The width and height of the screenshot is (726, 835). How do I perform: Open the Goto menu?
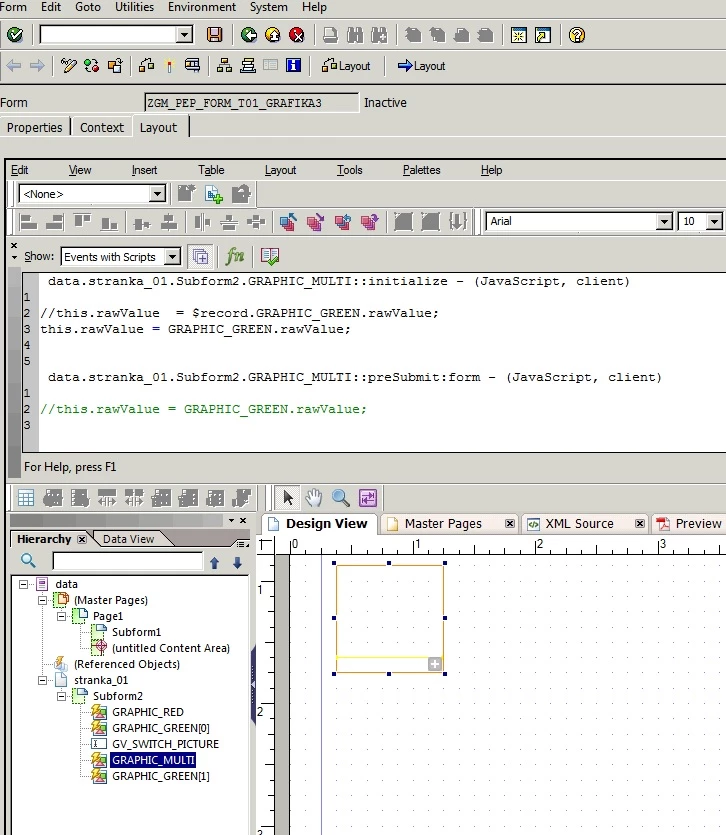88,7
